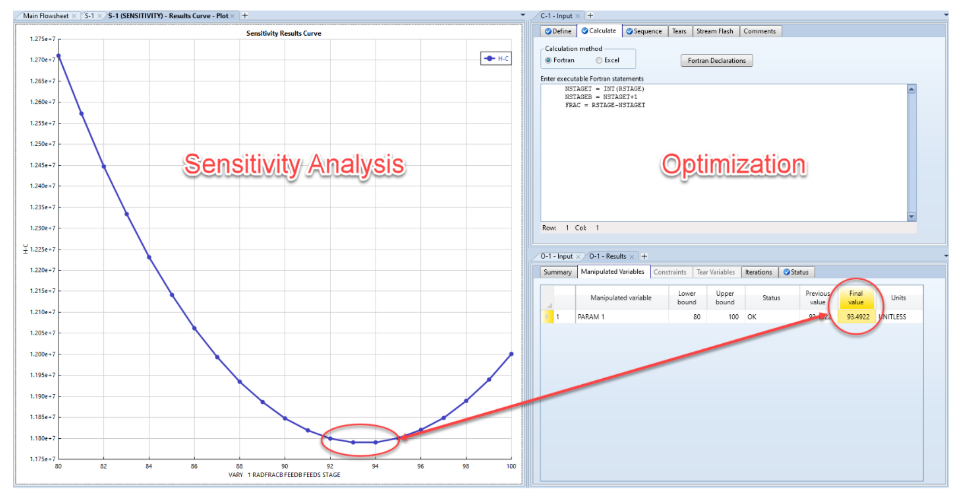Open the Iterations results tab
966x493 pixels.
click(758, 272)
